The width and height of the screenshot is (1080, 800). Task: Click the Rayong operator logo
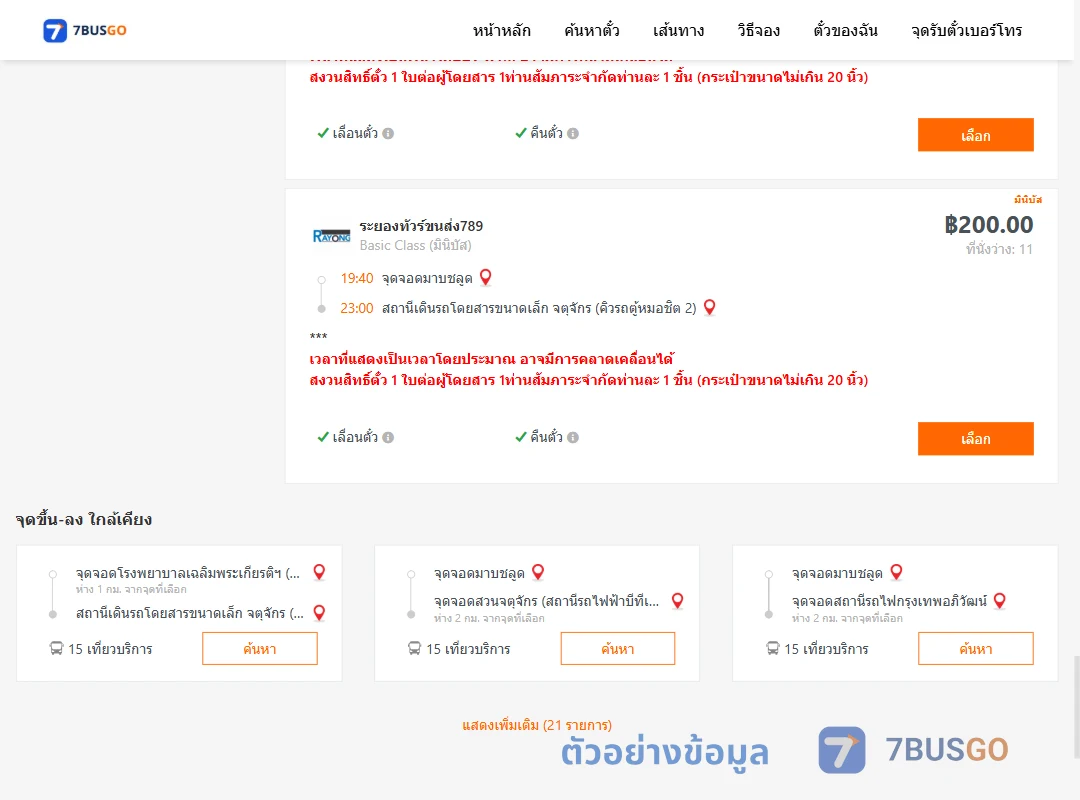pyautogui.click(x=331, y=236)
